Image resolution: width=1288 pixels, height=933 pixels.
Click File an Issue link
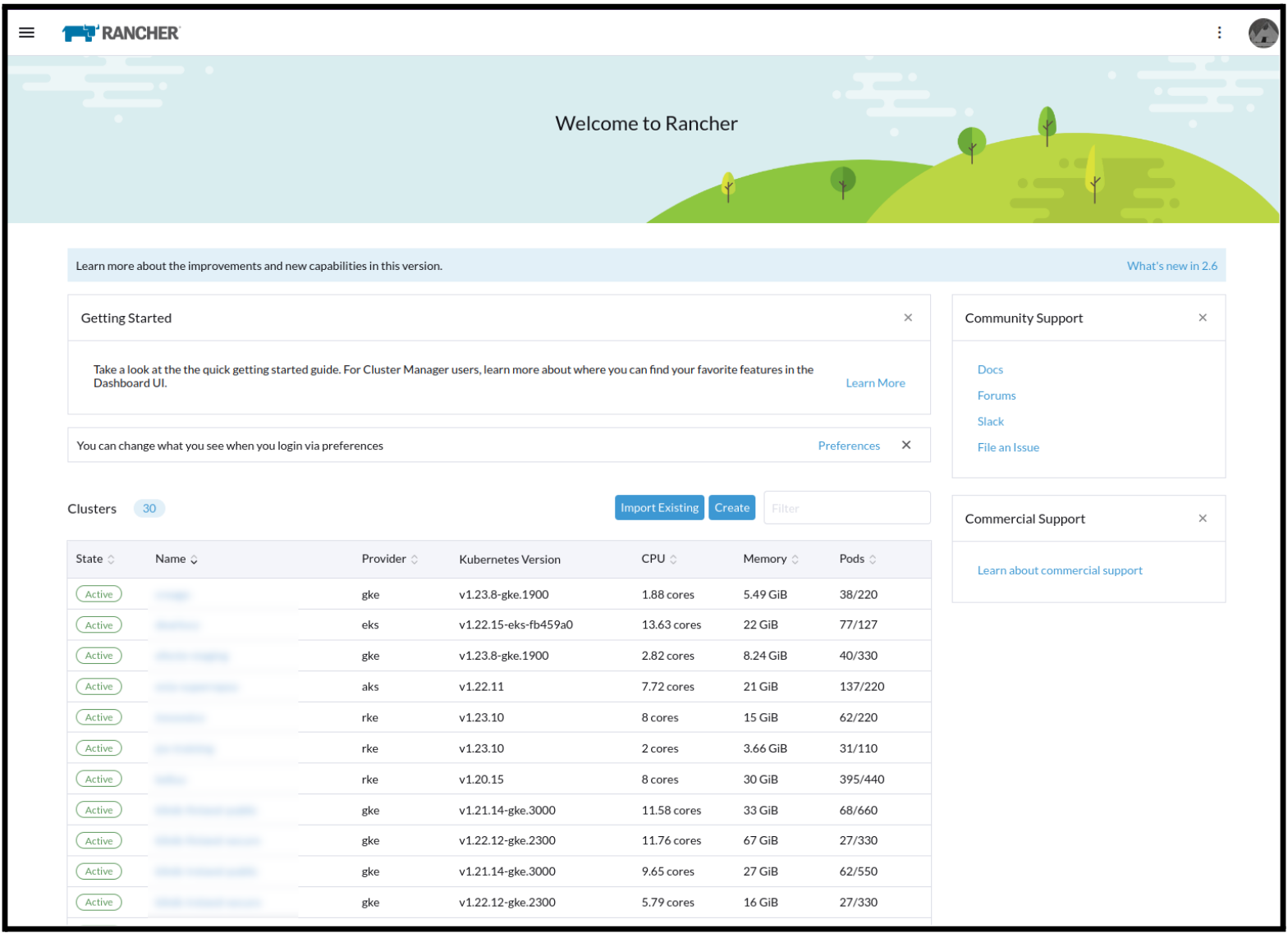(1008, 447)
